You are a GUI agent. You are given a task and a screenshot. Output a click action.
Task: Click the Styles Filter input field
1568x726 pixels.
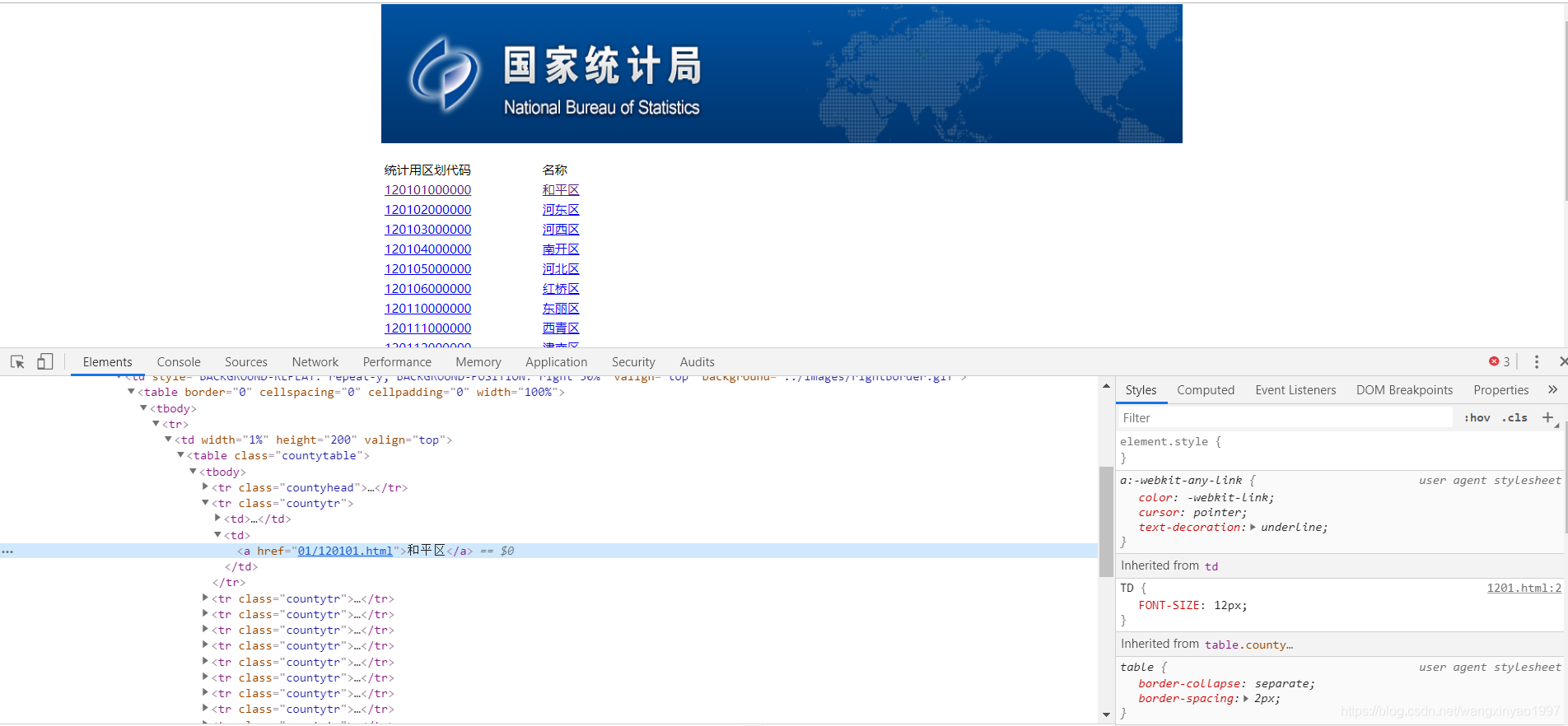pyautogui.click(x=1285, y=418)
